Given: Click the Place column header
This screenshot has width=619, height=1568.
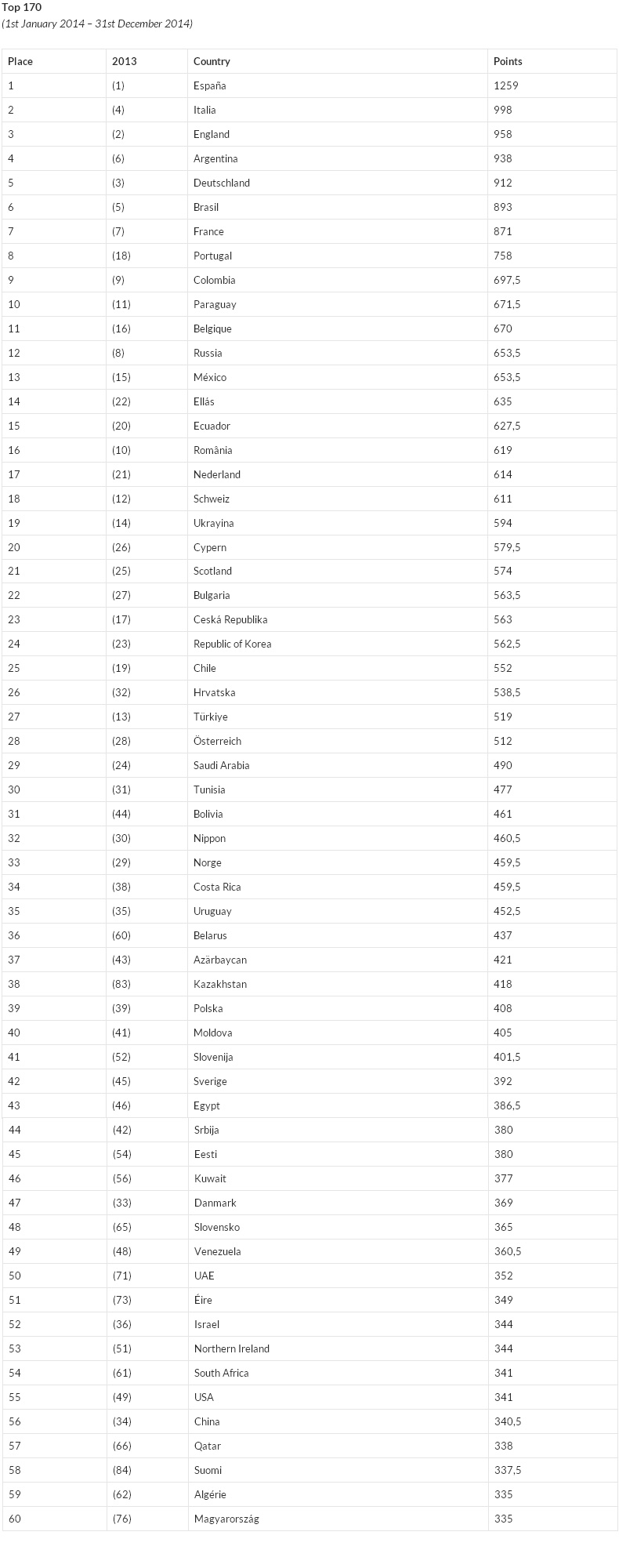Looking at the screenshot, I should pyautogui.click(x=20, y=61).
